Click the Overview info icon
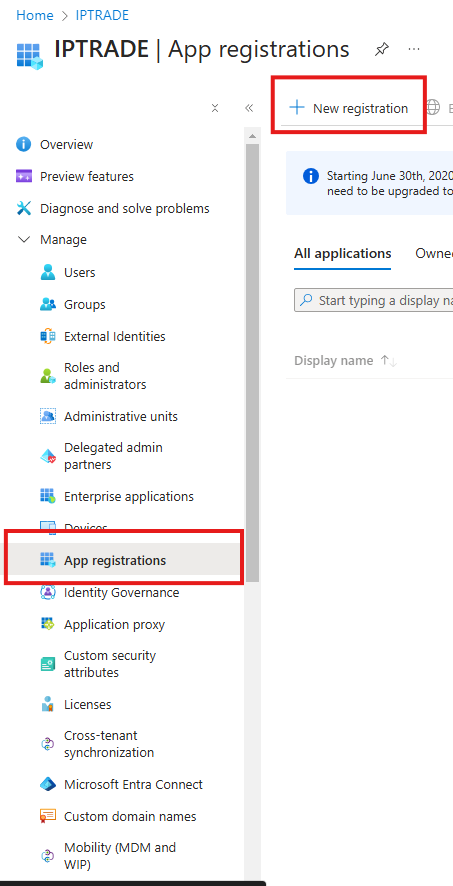 tap(23, 144)
